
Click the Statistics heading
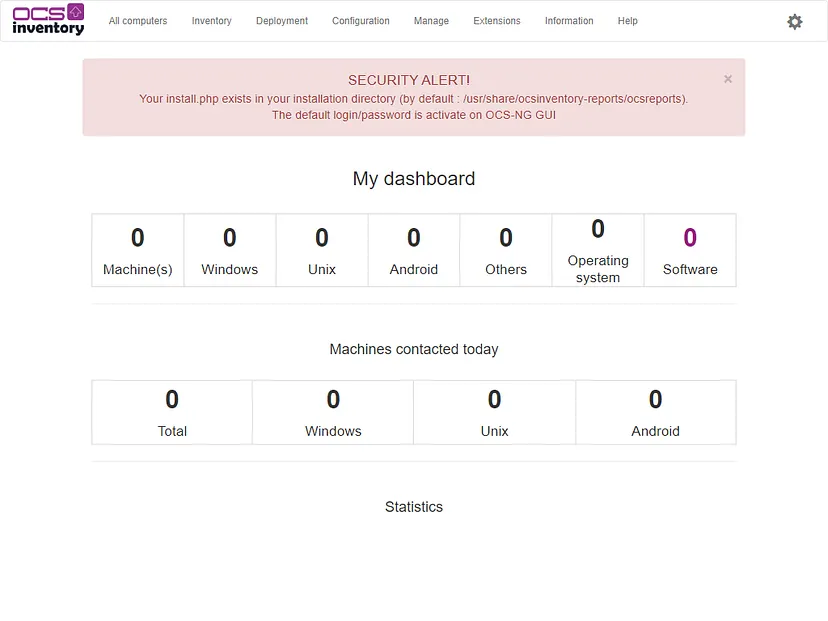click(414, 507)
